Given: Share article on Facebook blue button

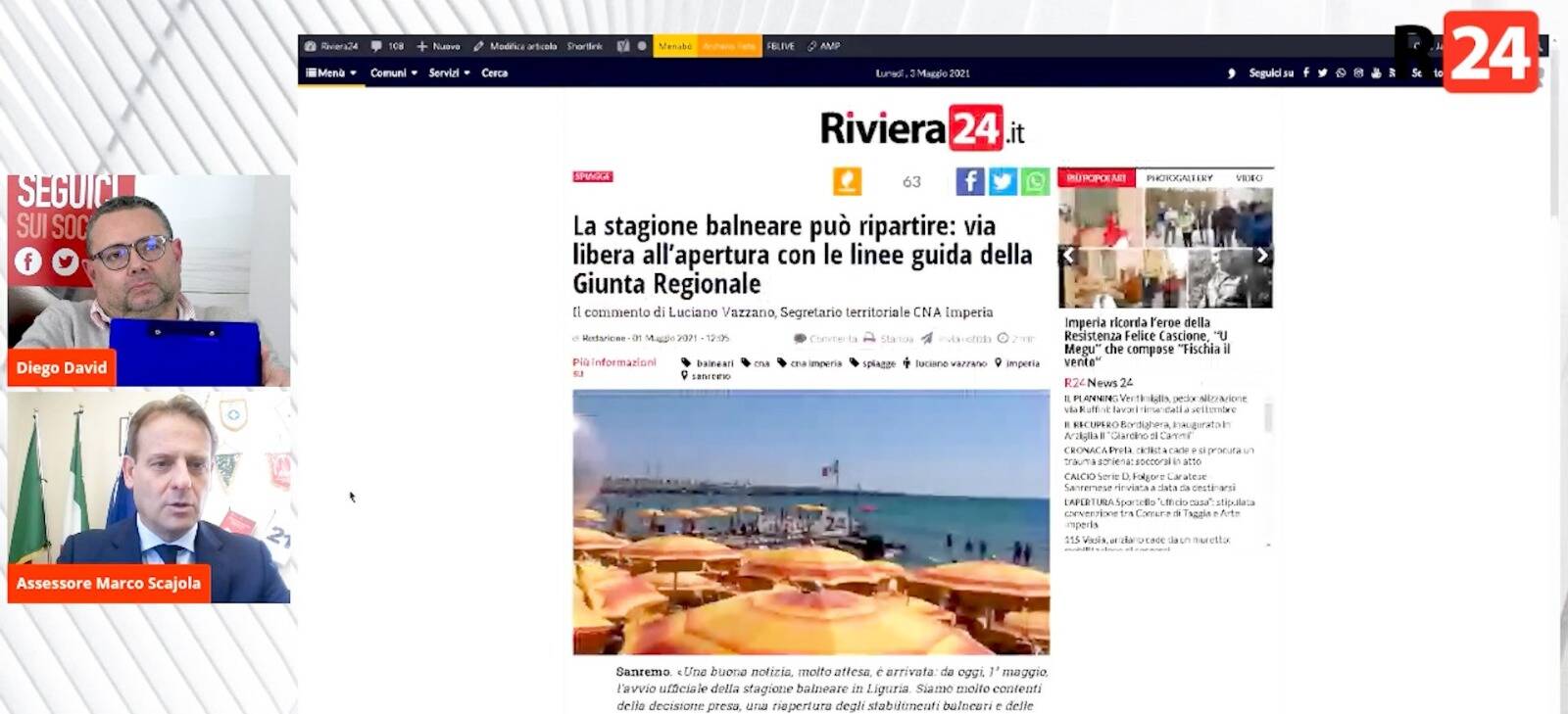Looking at the screenshot, I should pyautogui.click(x=969, y=181).
